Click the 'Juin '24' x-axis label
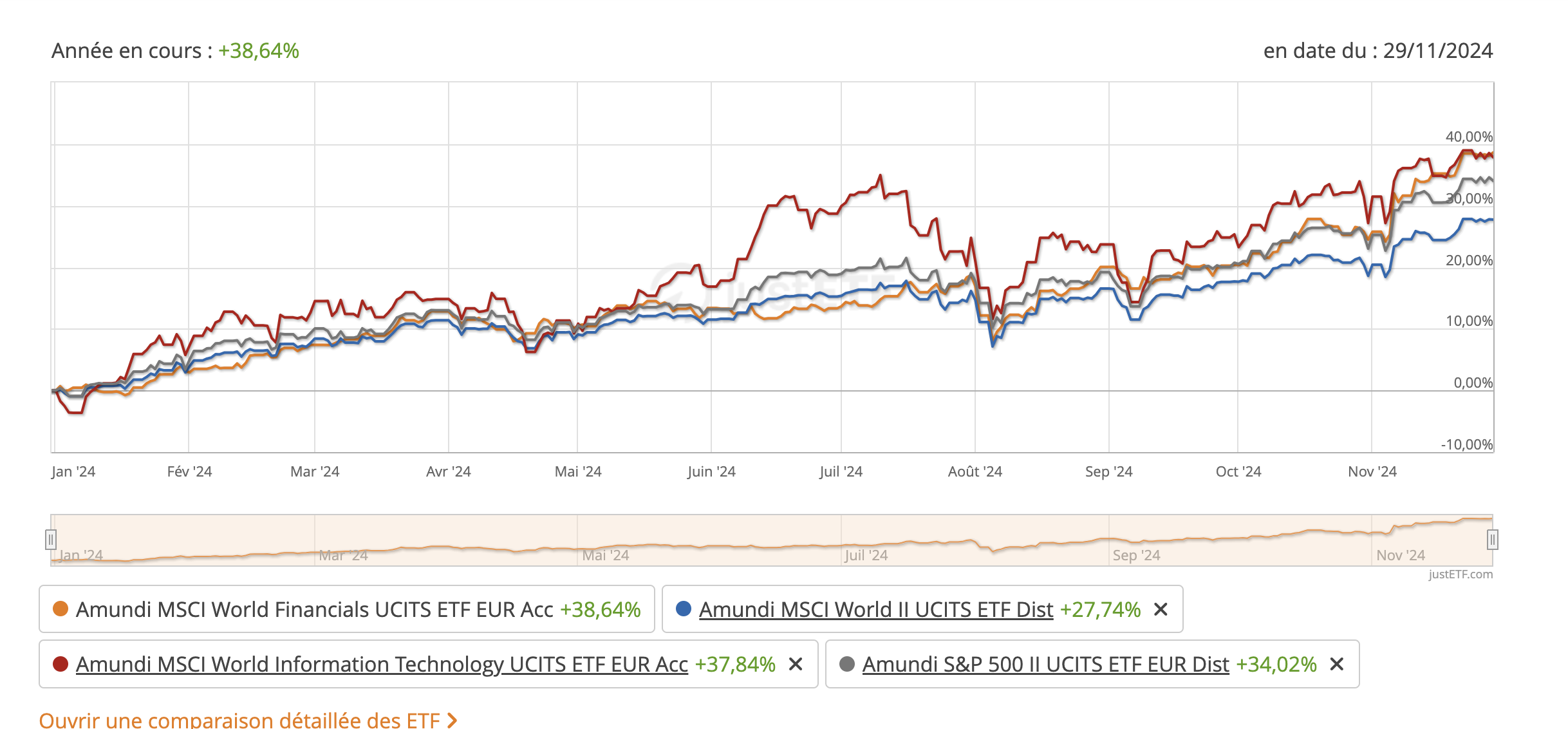The width and height of the screenshot is (1568, 729). pos(711,471)
